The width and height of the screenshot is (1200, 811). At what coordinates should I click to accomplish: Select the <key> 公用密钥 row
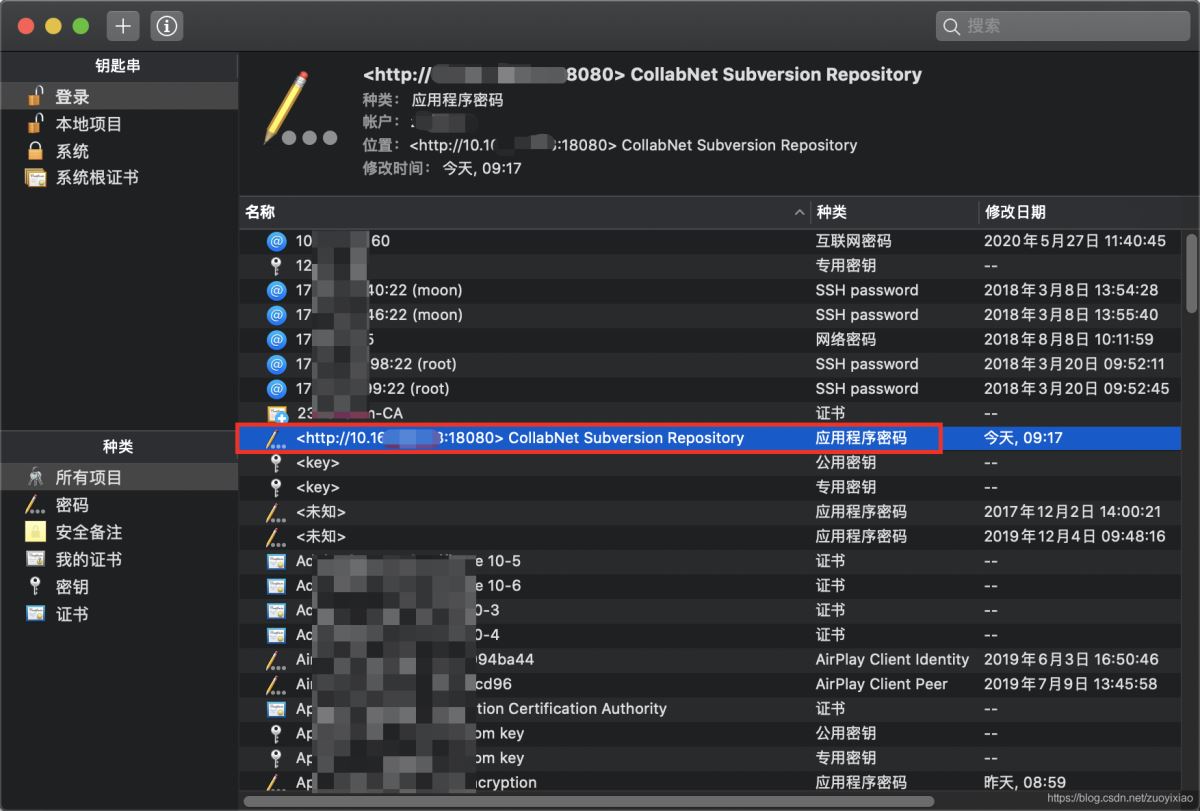[x=711, y=462]
